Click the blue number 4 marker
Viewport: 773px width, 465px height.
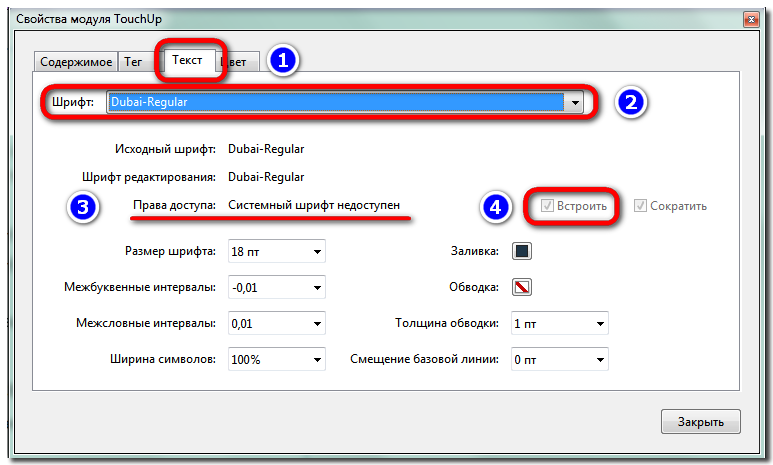495,207
